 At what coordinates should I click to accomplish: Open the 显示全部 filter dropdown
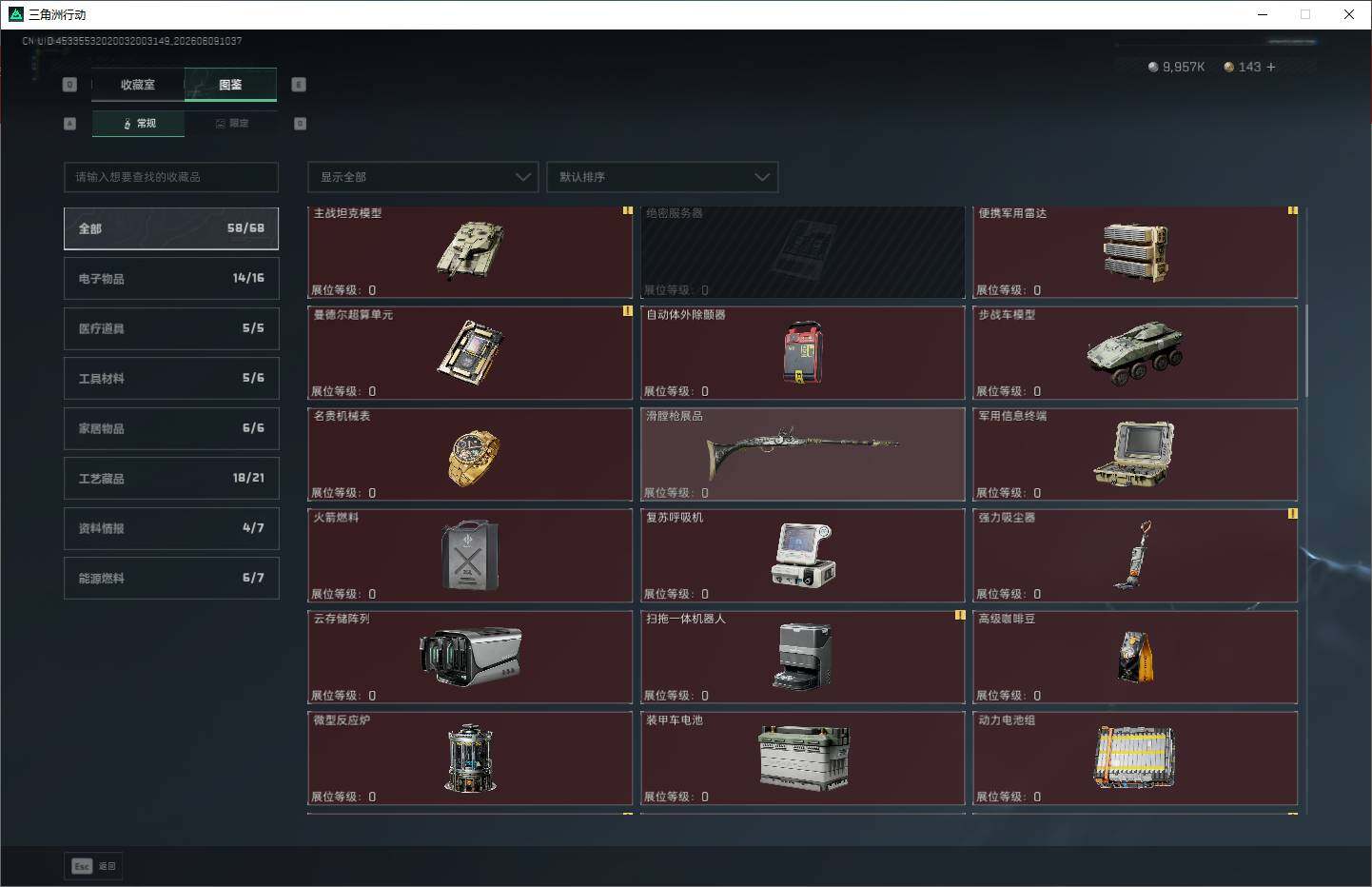(x=423, y=177)
